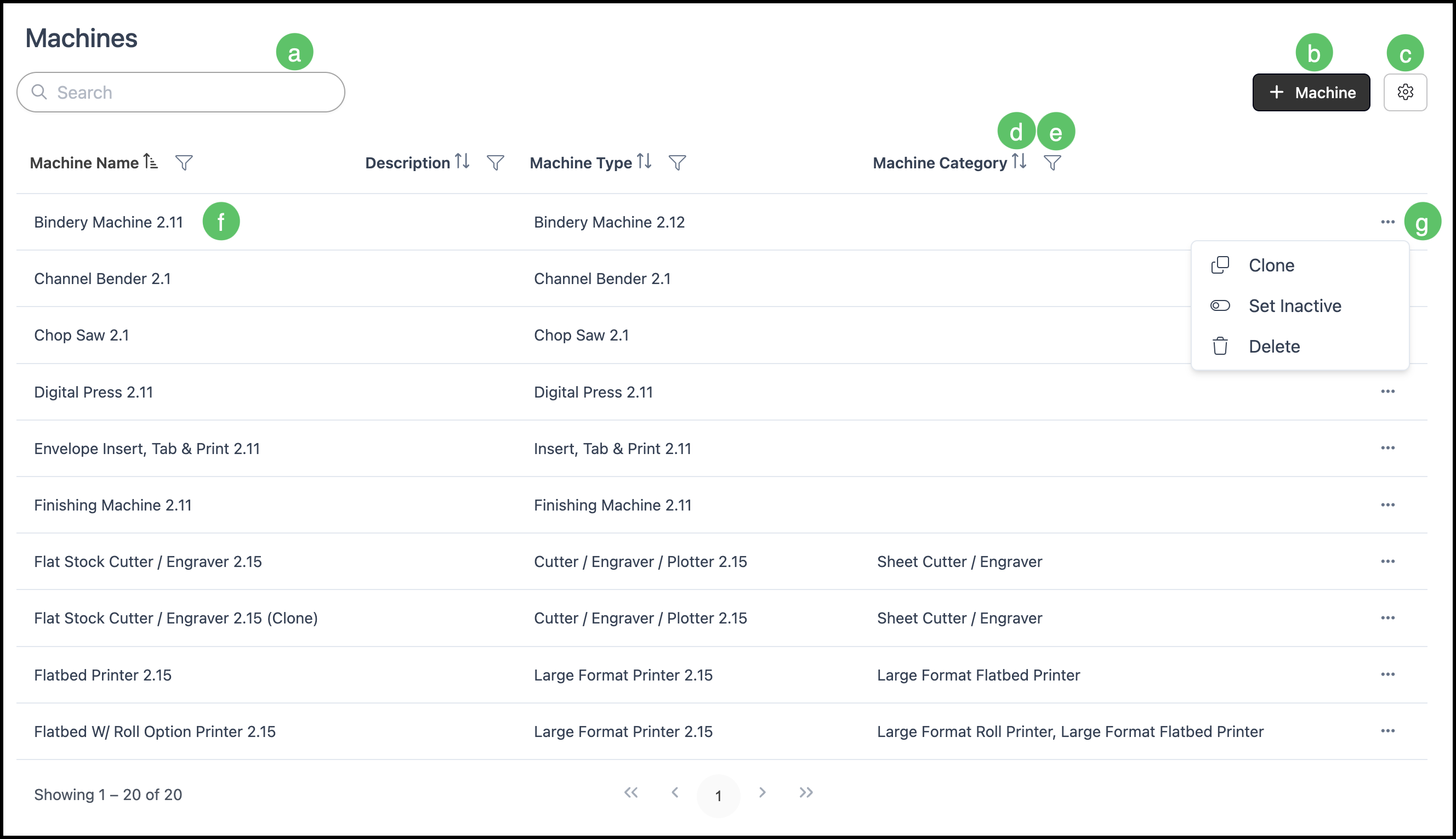This screenshot has width=1456, height=839.
Task: Expand options for Finishing Machine 2.11 row
Action: 1387,505
